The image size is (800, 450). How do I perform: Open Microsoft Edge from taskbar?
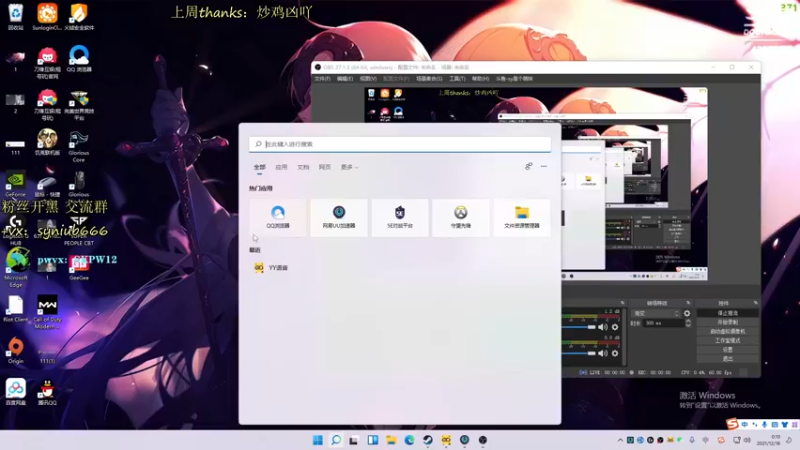[x=410, y=440]
